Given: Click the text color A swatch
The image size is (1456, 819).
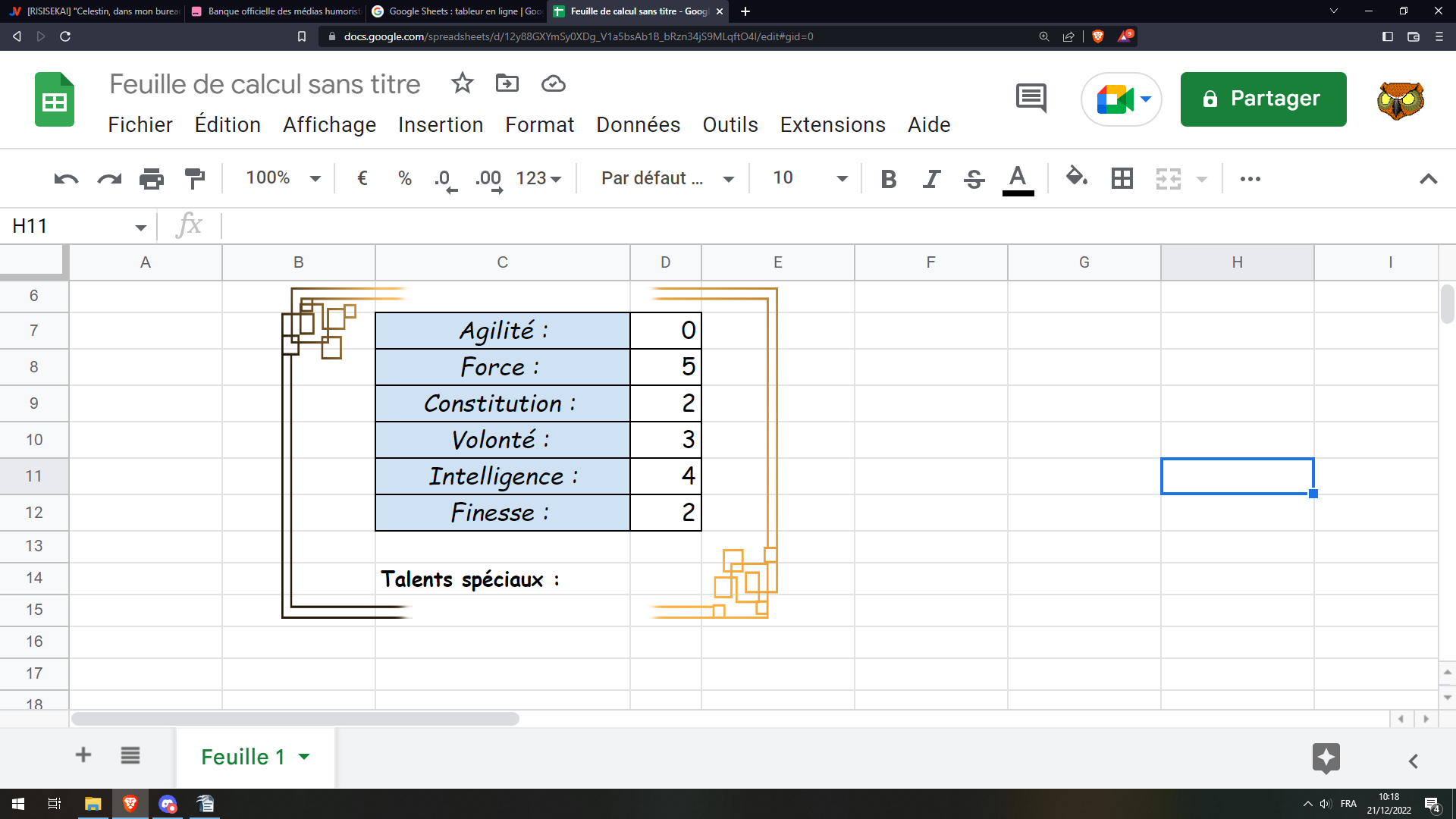Looking at the screenshot, I should click(1018, 179).
